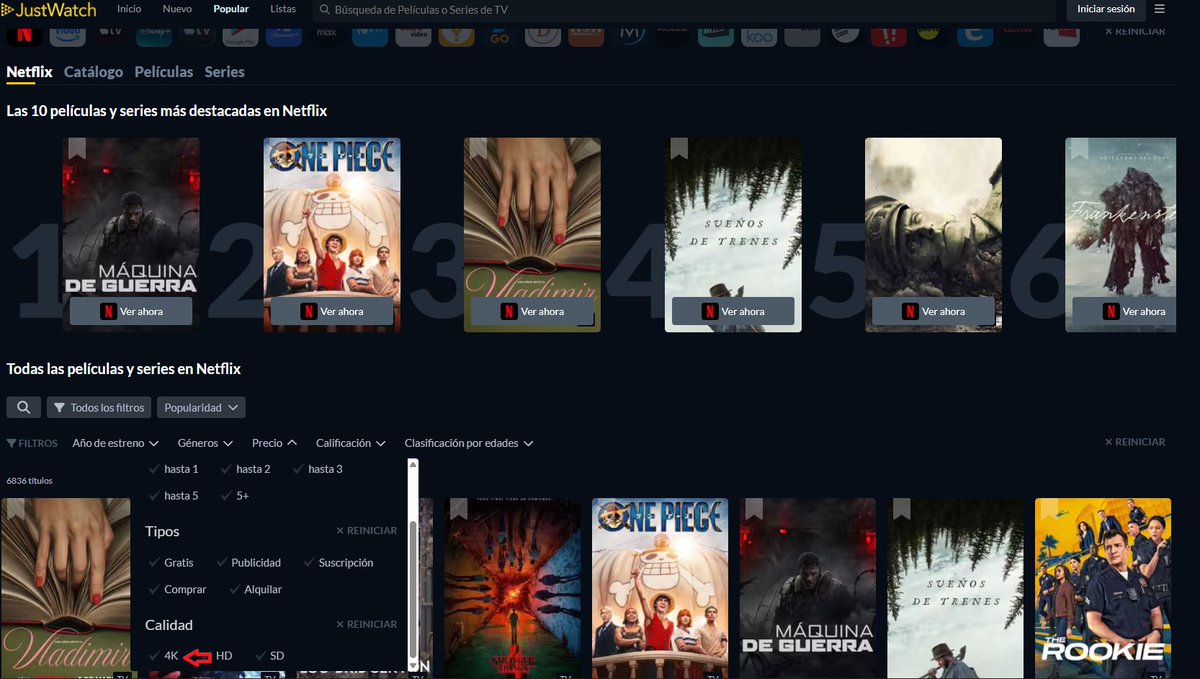Viewport: 1200px width, 679px height.
Task: Go to the Nuevo nav item
Action: (x=177, y=9)
